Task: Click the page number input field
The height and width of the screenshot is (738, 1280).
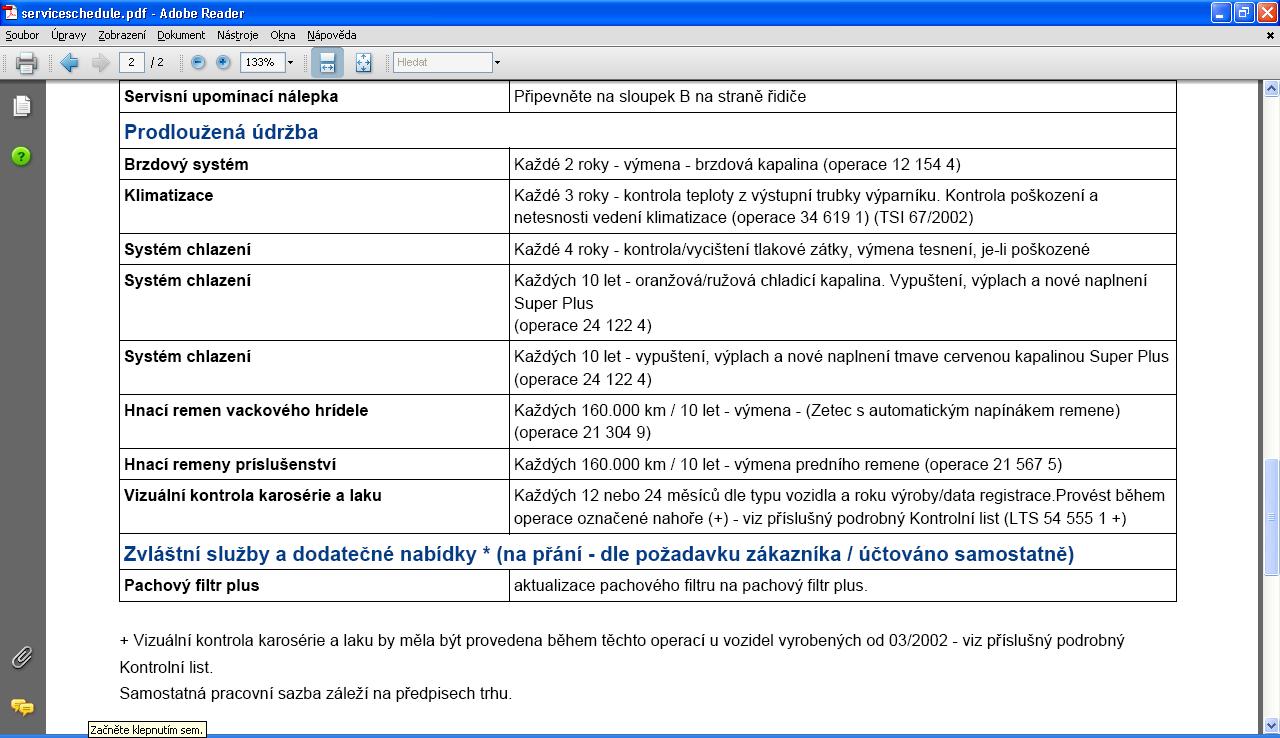Action: (132, 62)
